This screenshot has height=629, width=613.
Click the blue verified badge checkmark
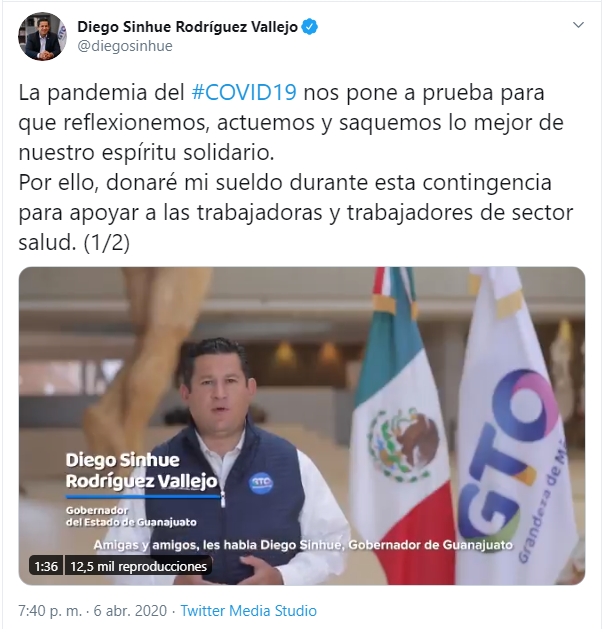[x=309, y=27]
